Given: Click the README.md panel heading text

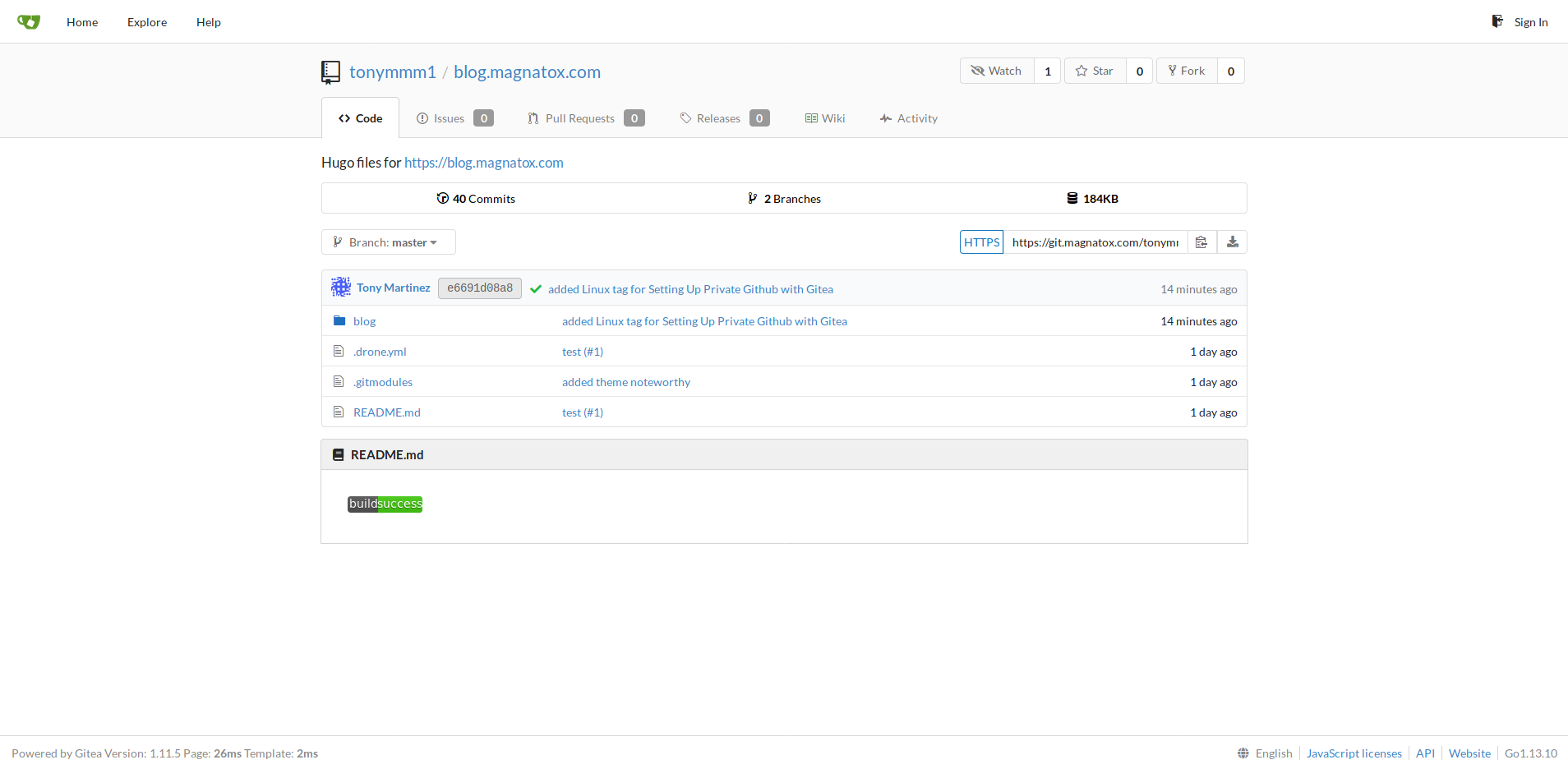Looking at the screenshot, I should [387, 454].
